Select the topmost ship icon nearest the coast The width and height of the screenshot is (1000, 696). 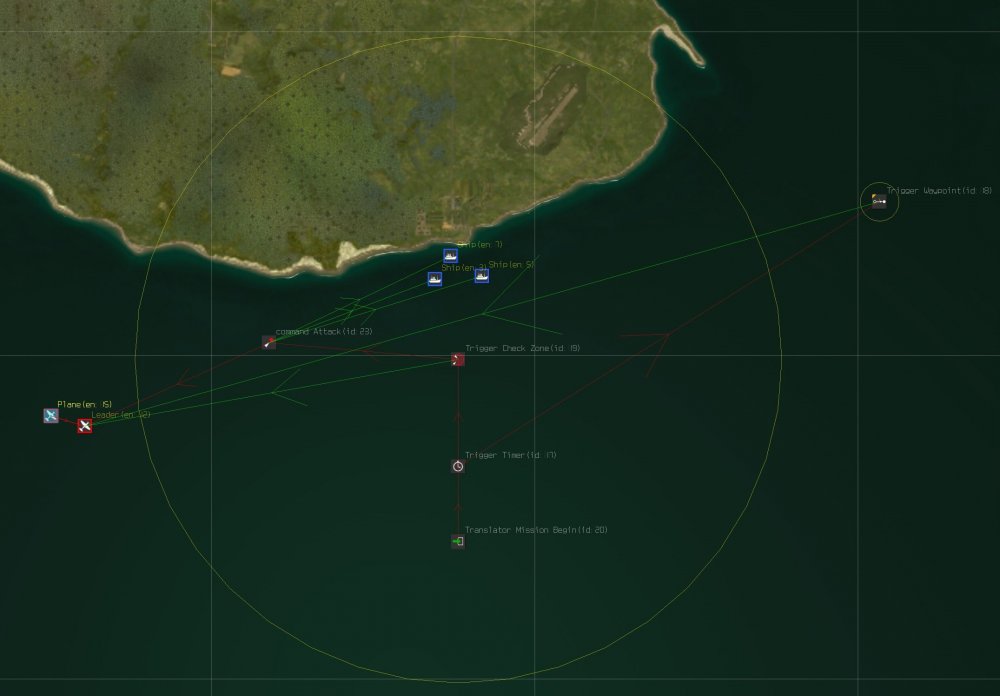pyautogui.click(x=450, y=256)
